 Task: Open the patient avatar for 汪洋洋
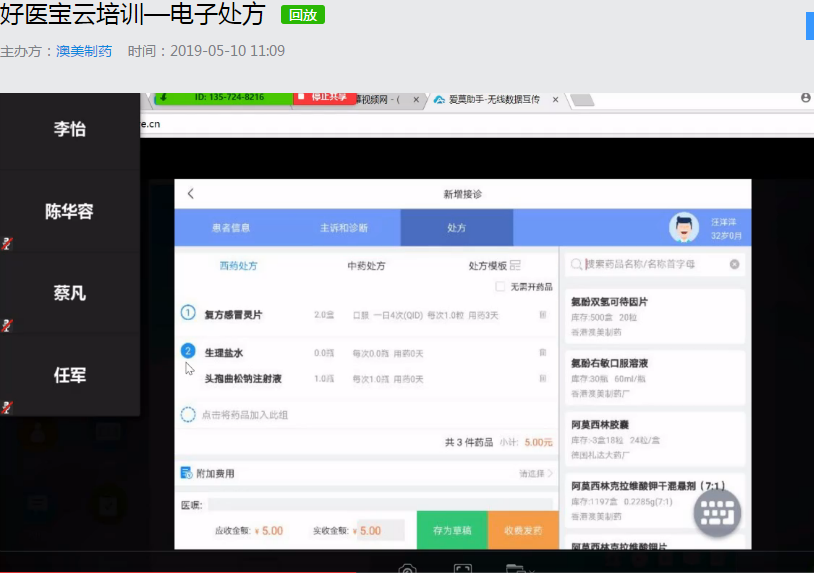click(x=684, y=228)
